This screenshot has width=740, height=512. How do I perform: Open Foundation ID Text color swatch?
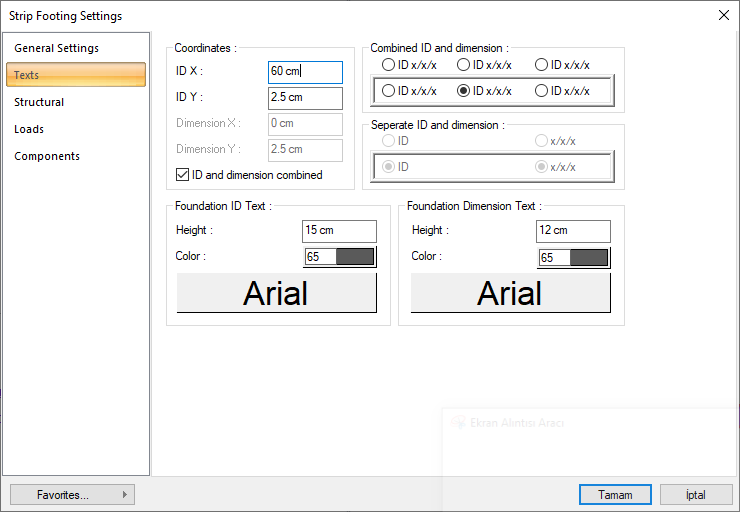click(340, 257)
